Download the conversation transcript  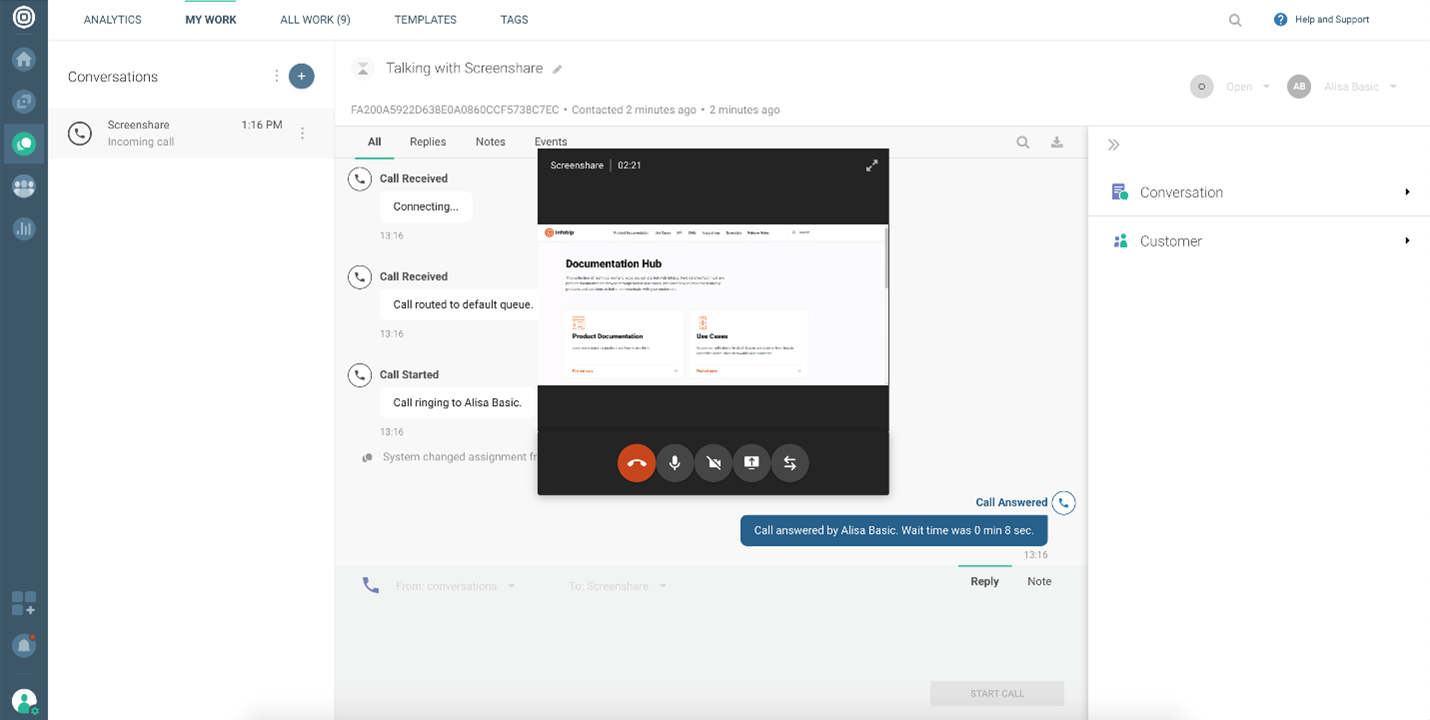[x=1056, y=142]
